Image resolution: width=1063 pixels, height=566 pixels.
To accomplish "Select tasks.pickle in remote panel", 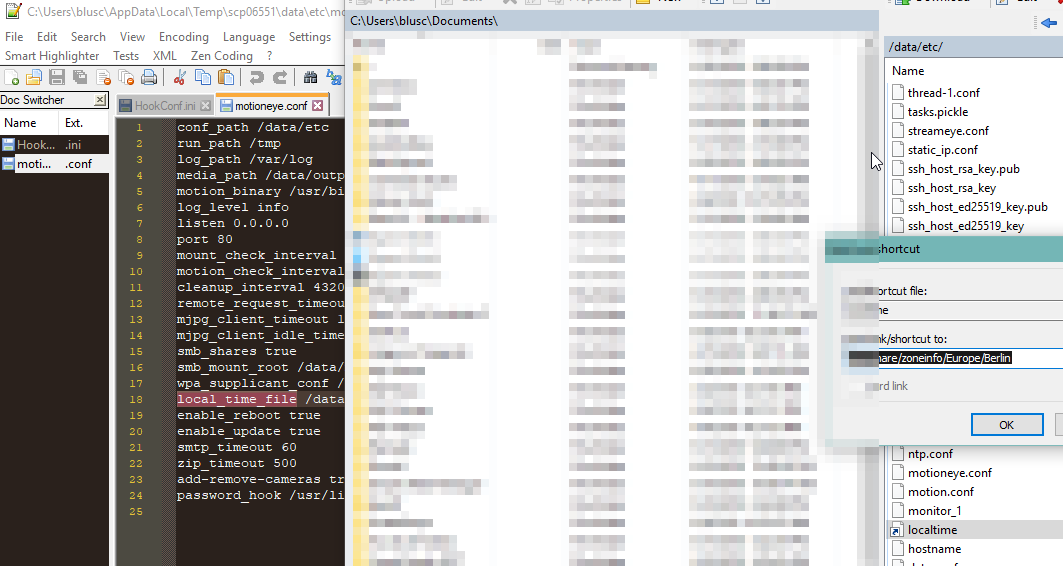I will [x=938, y=112].
